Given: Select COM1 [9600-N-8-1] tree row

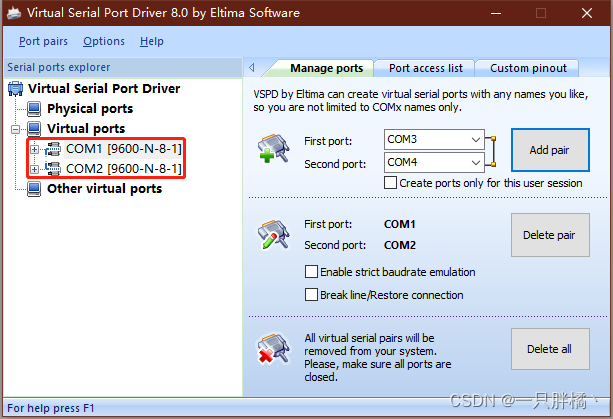Looking at the screenshot, I should [x=124, y=149].
